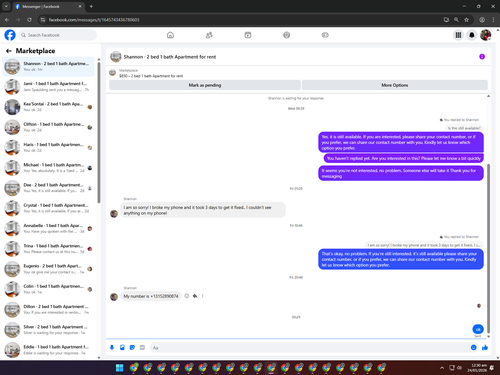The height and width of the screenshot is (375, 500).
Task: Go to the Home feed icon
Action: (x=170, y=35)
